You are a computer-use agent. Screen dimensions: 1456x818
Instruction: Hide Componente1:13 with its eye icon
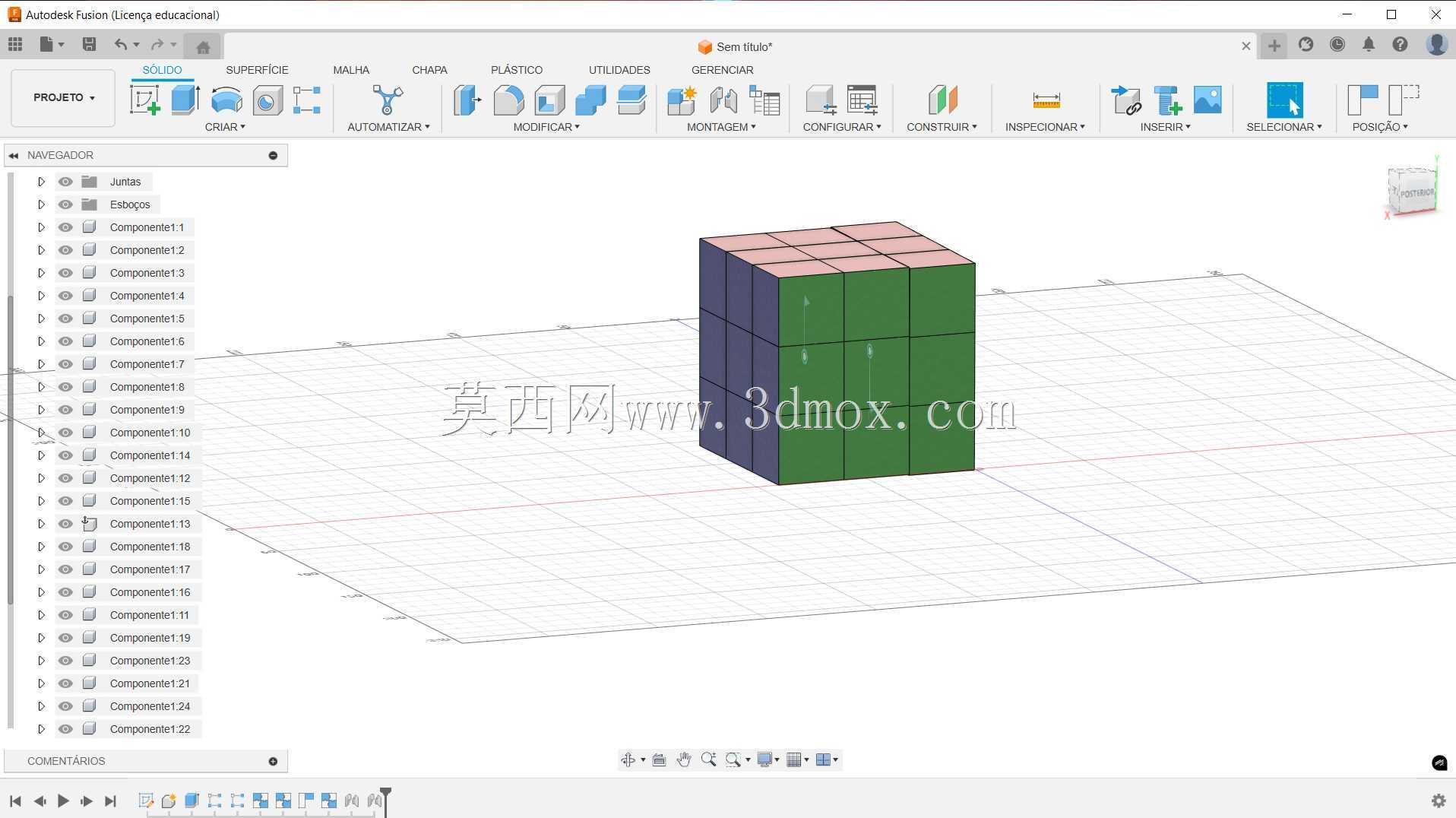coord(65,524)
